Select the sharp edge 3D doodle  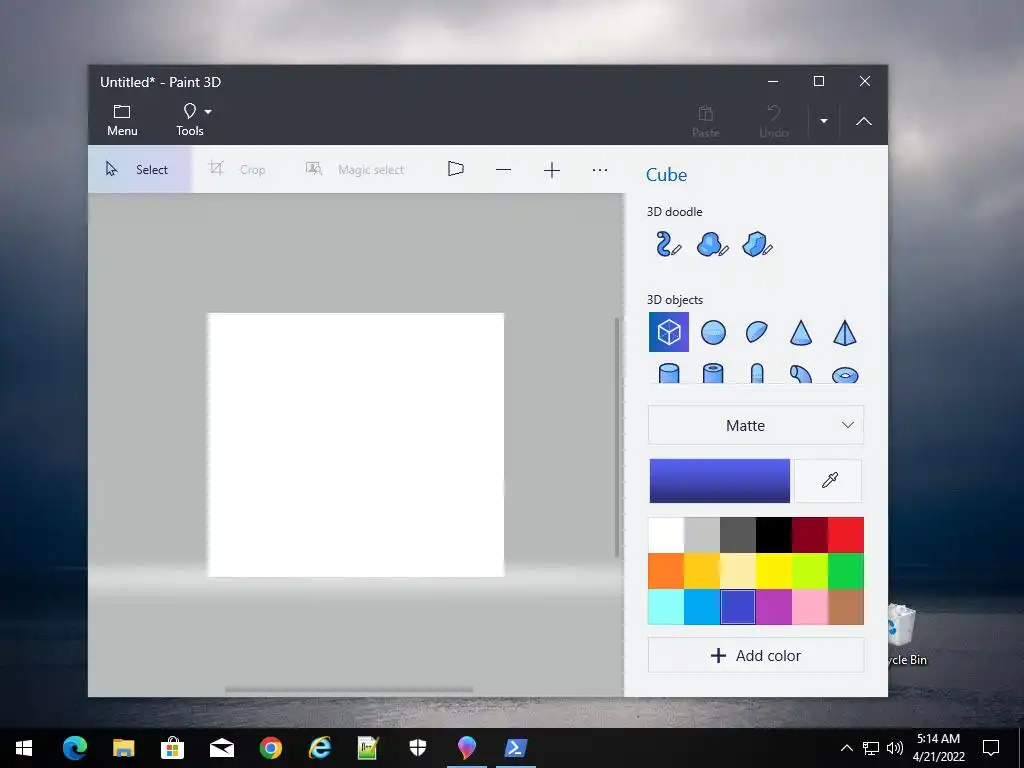[x=758, y=244]
